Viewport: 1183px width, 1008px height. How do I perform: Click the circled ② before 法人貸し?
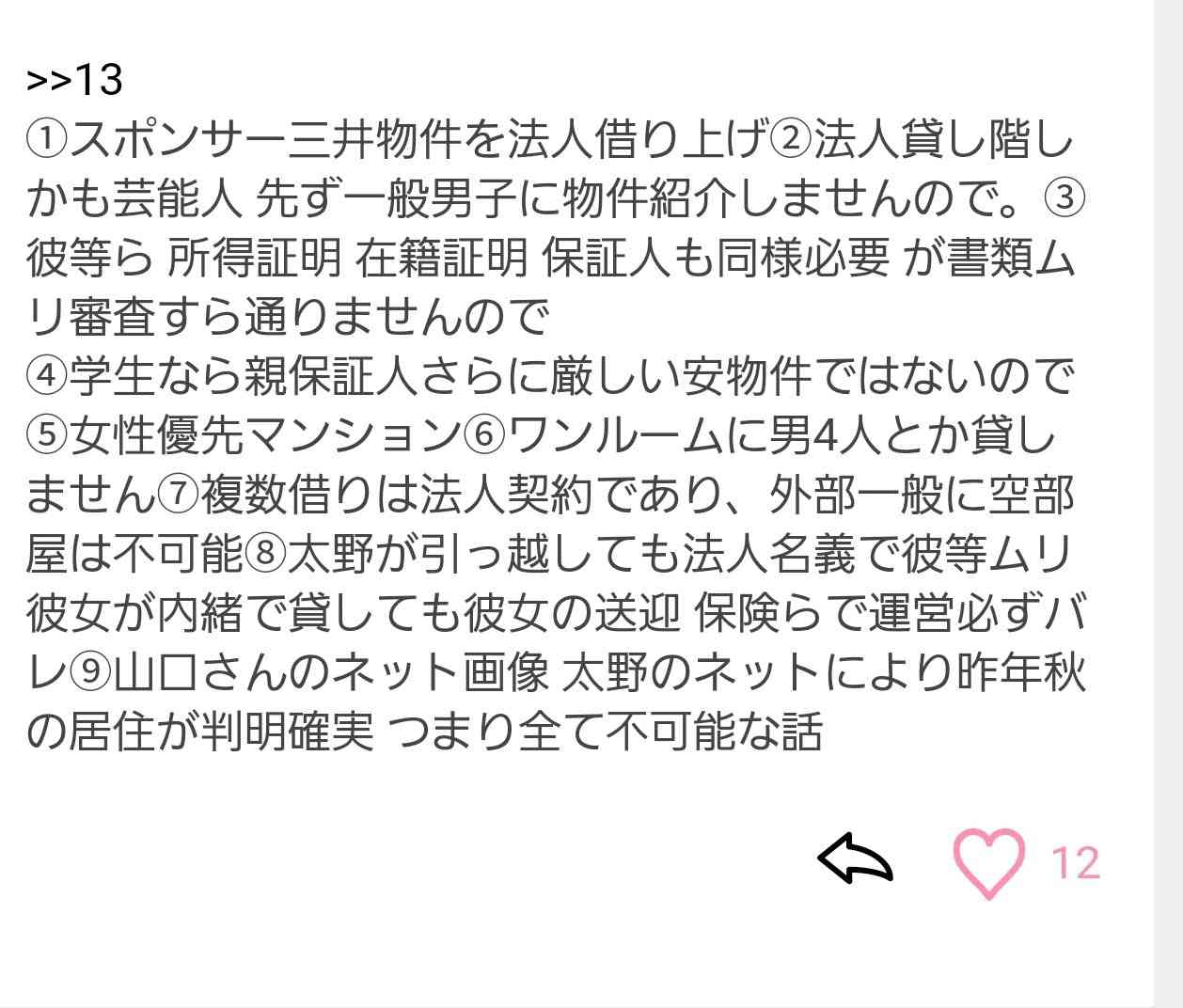click(x=791, y=142)
